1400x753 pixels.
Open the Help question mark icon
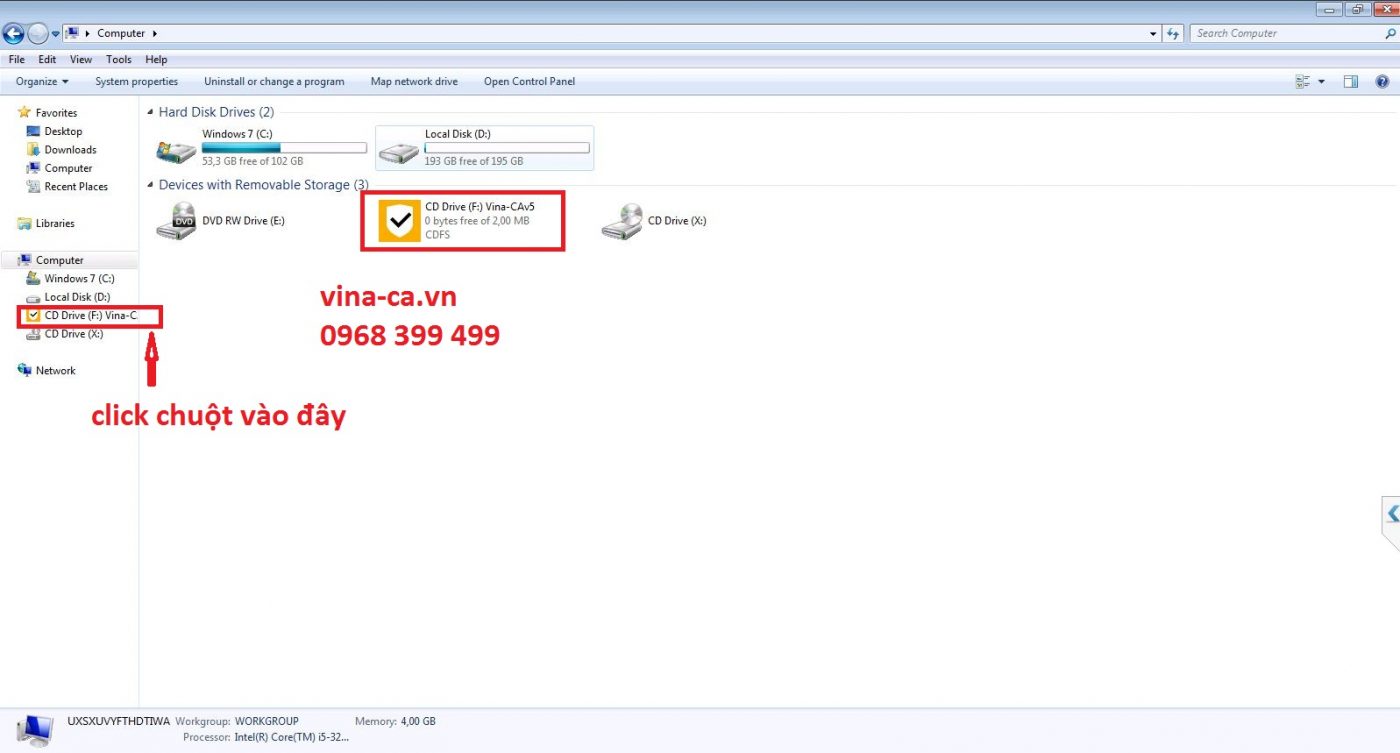tap(1382, 81)
